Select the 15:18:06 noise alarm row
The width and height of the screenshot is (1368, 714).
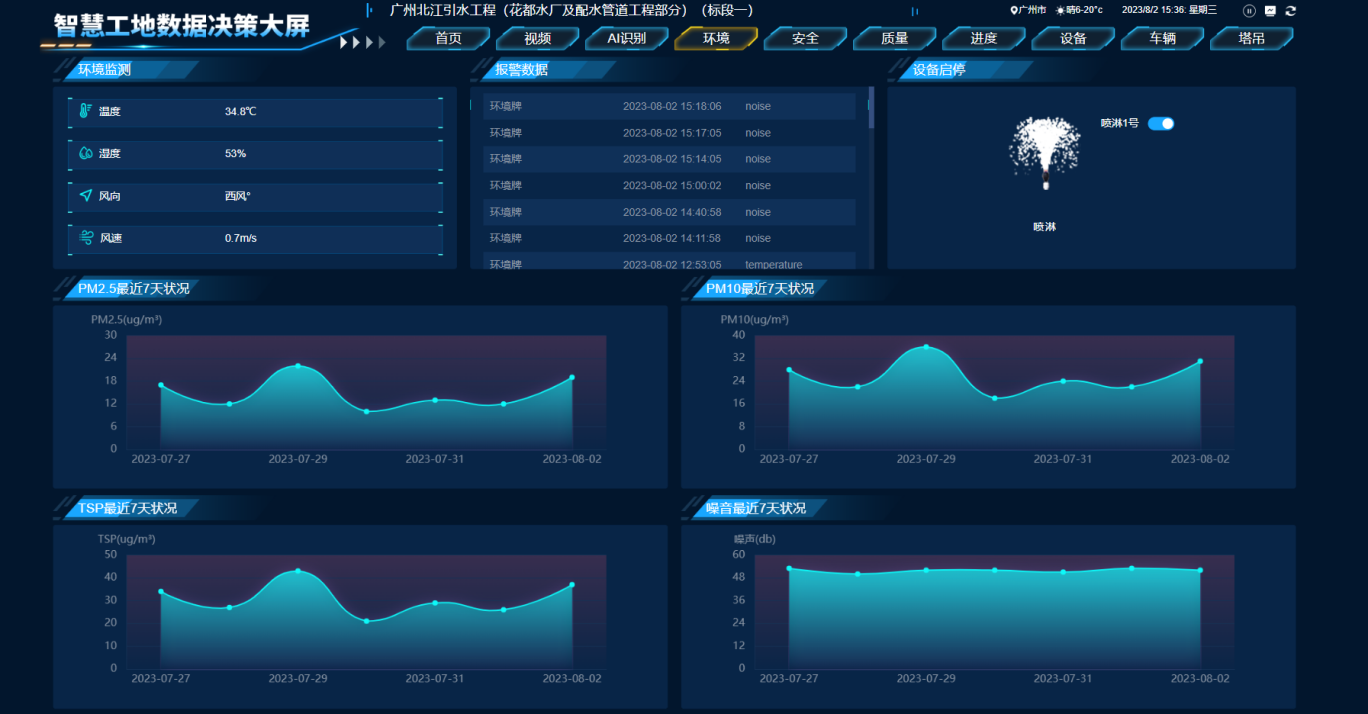pos(668,106)
